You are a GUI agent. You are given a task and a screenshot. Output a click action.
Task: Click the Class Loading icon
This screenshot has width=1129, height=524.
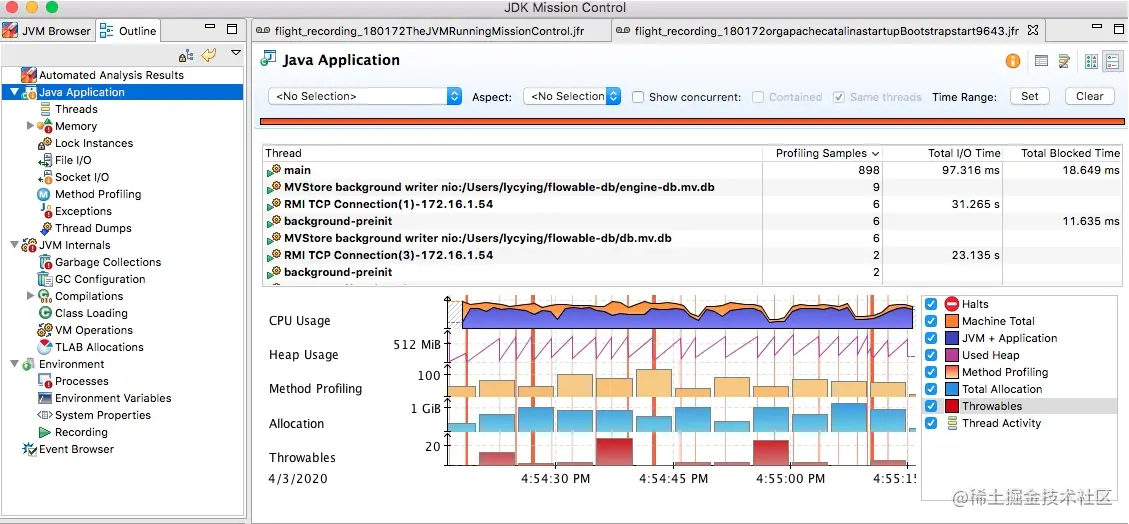tap(44, 313)
